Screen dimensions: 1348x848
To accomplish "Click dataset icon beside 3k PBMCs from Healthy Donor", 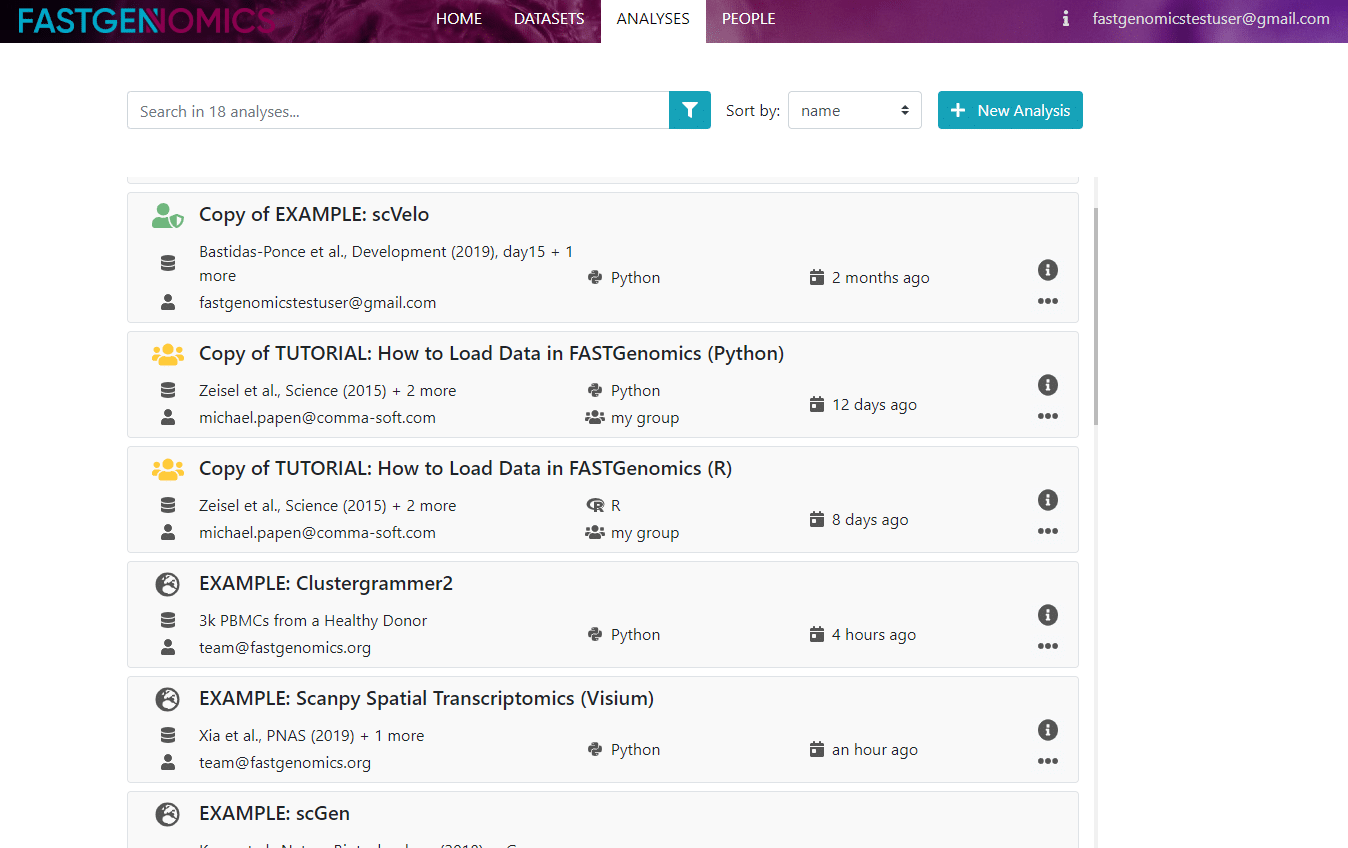I will [168, 621].
